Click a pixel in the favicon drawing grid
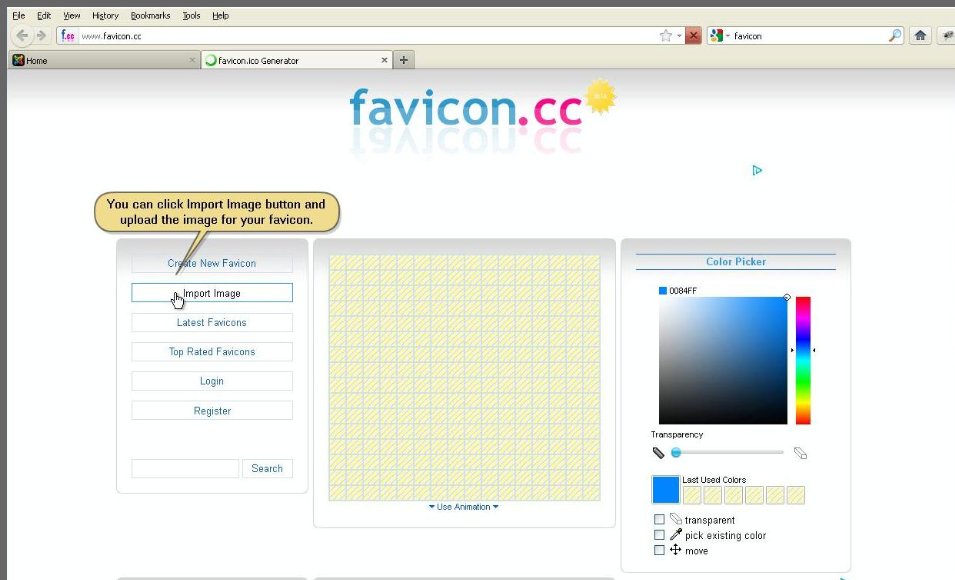Viewport: 955px width, 580px height. 464,378
